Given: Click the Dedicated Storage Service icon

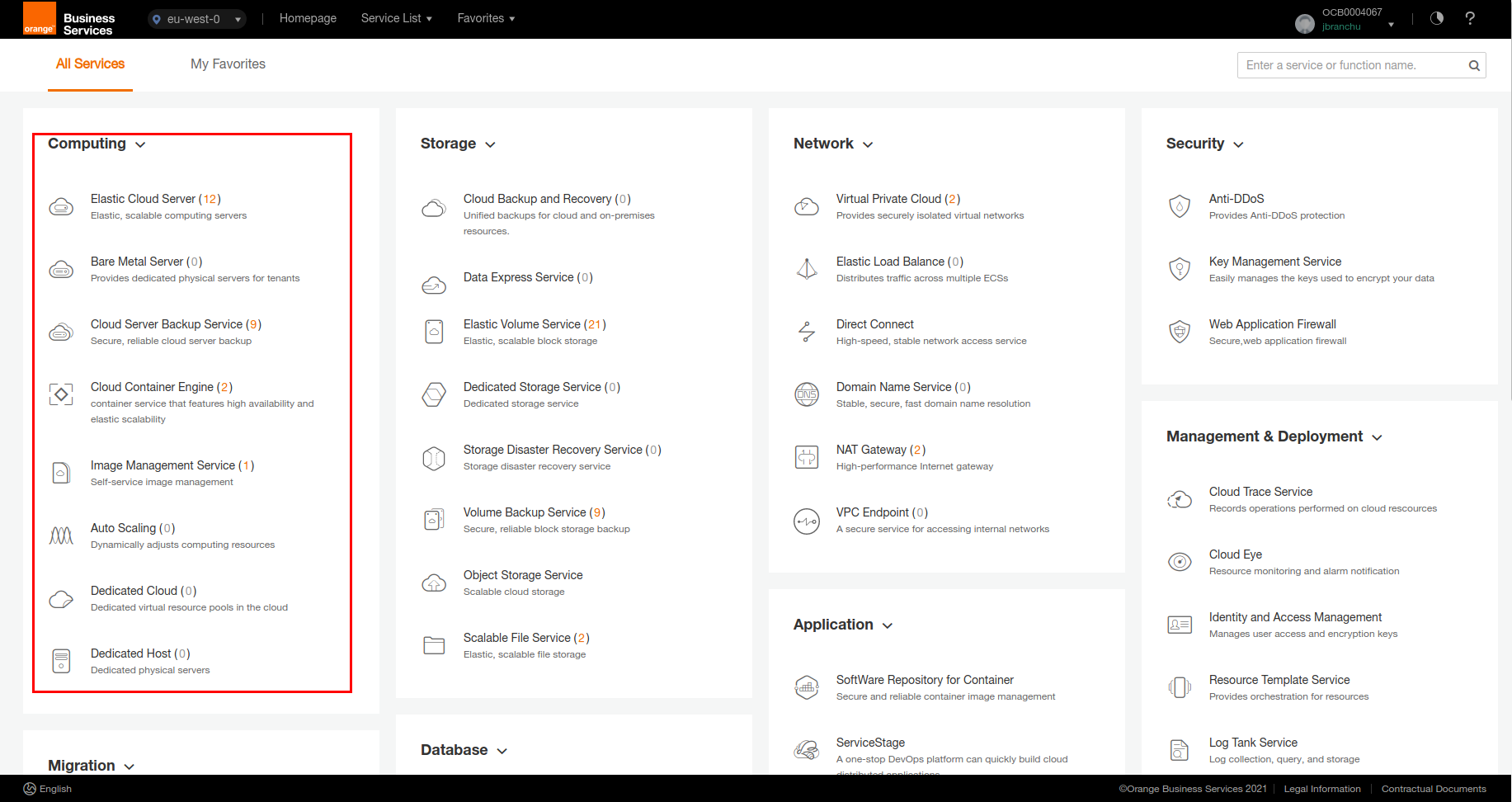Looking at the screenshot, I should click(x=434, y=394).
